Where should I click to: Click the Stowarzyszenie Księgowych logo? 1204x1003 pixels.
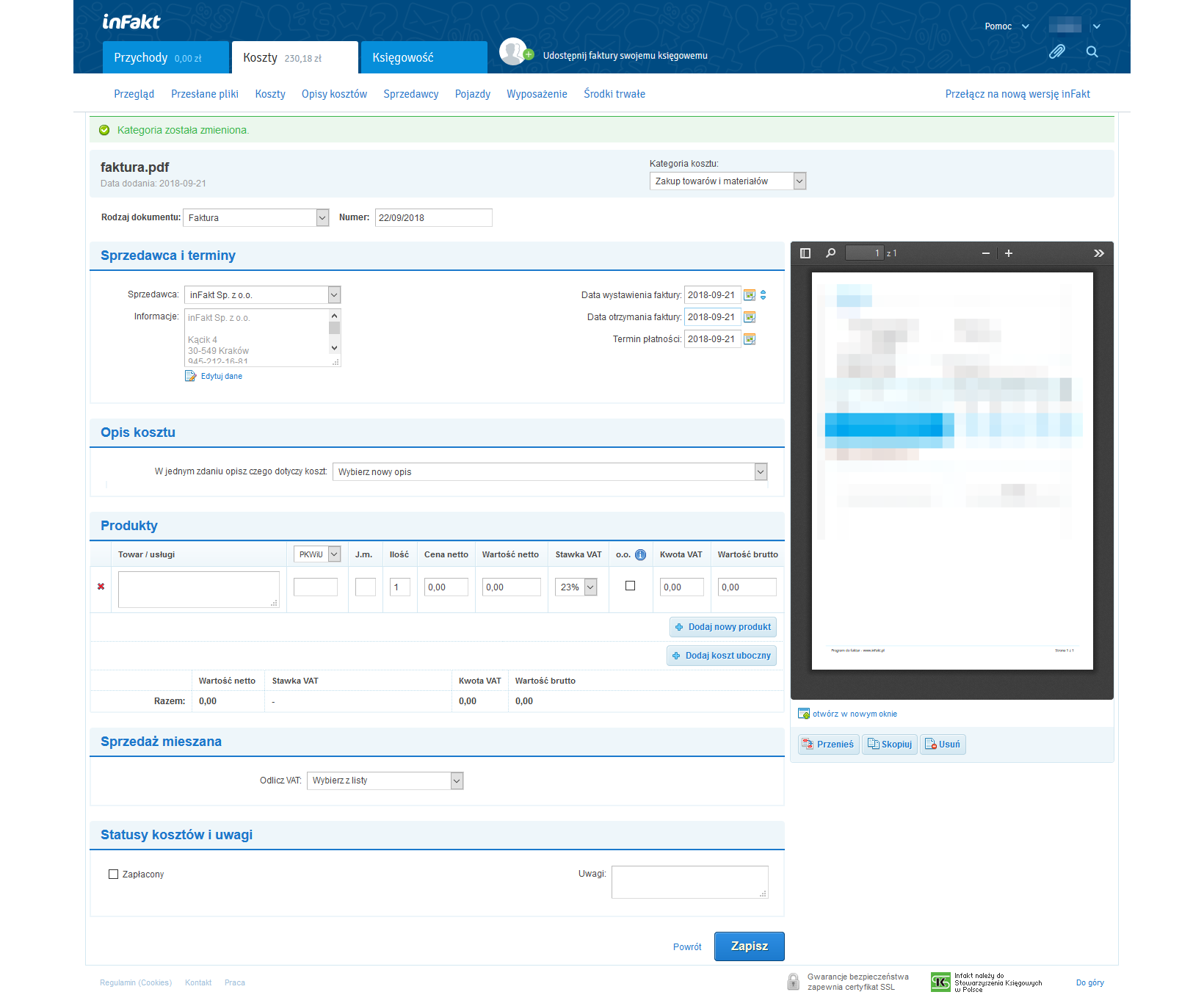940,982
